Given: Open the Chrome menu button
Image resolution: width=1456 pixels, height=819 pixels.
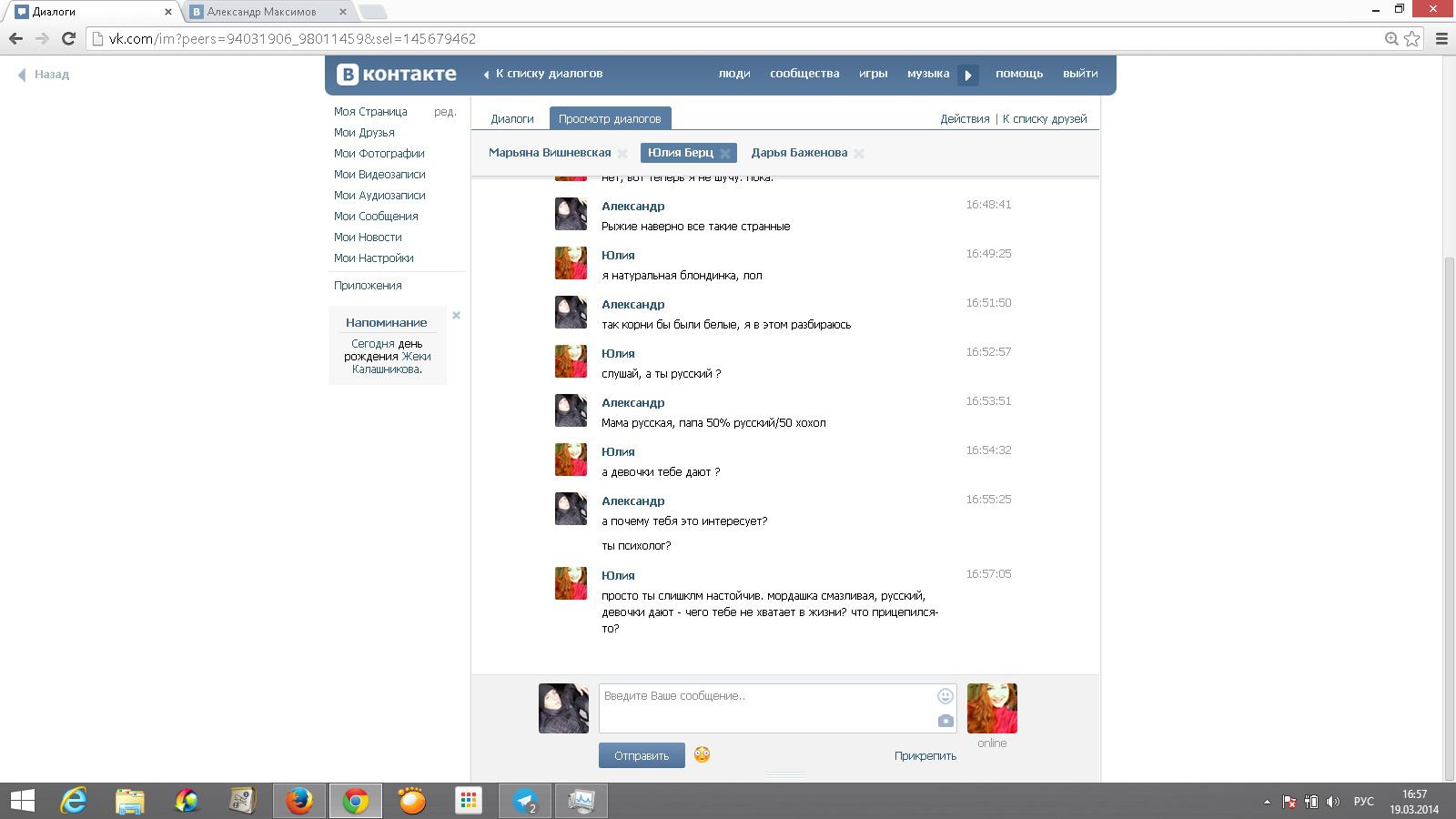Looking at the screenshot, I should click(x=1441, y=38).
